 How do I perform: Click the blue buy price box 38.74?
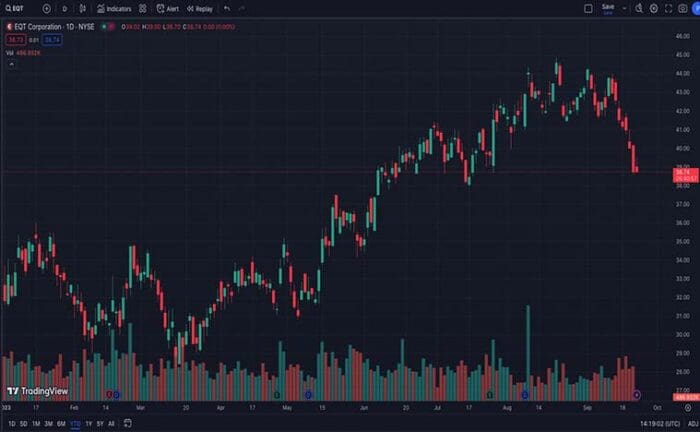(x=52, y=40)
